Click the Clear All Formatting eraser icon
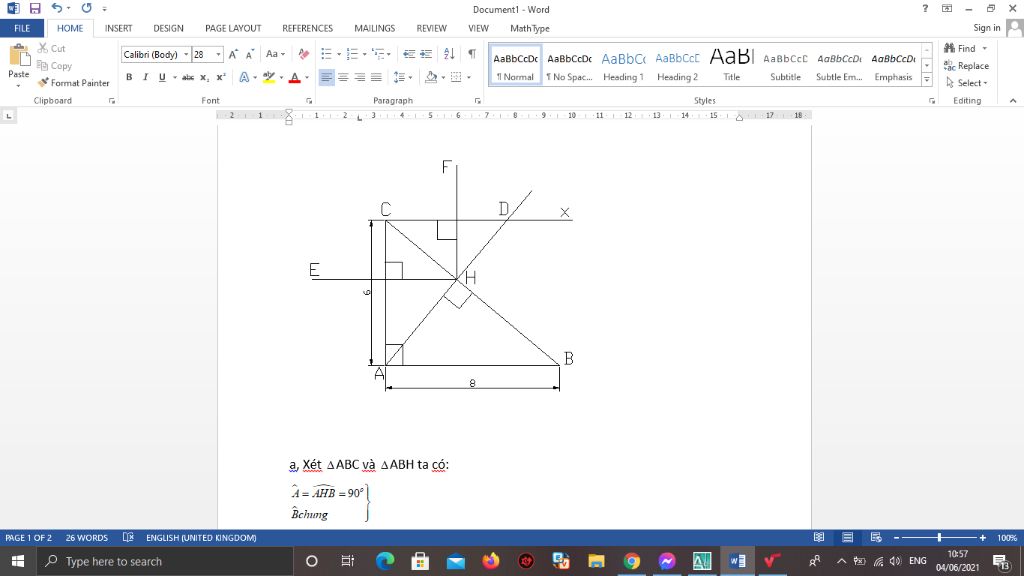The height and width of the screenshot is (576, 1024). tap(304, 54)
